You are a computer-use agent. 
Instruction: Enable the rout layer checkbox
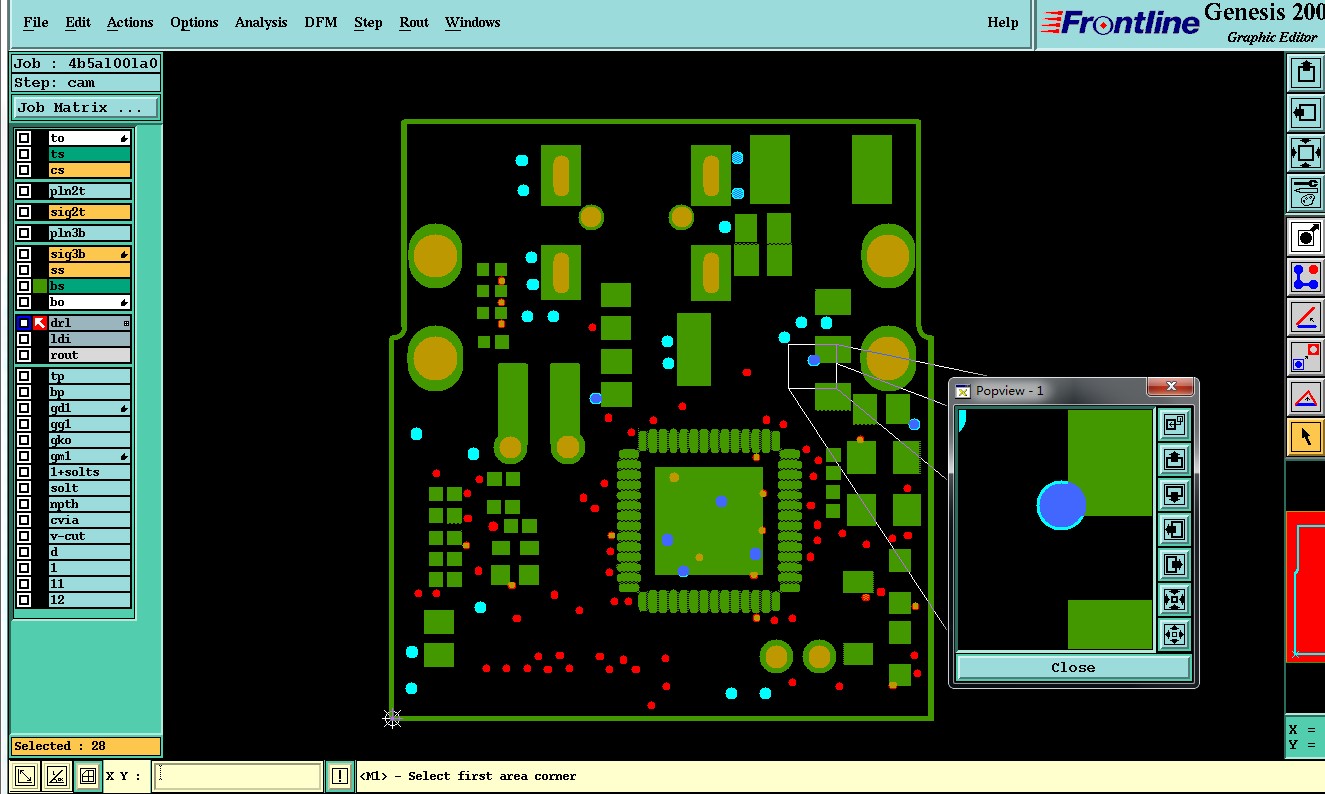click(24, 355)
